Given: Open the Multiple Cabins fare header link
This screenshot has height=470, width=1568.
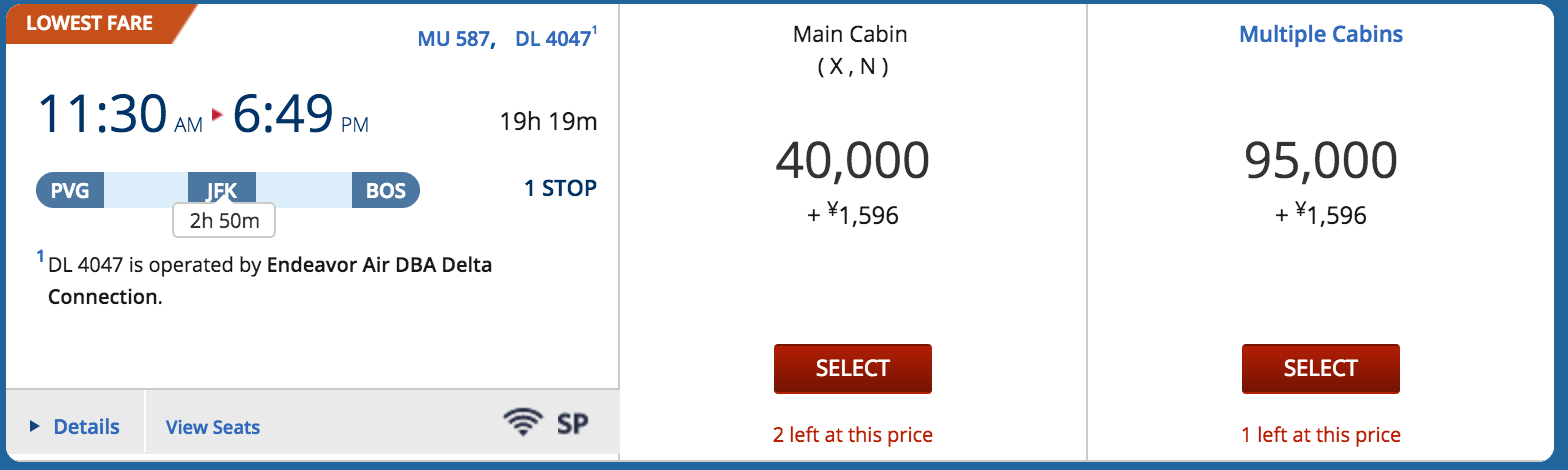Looking at the screenshot, I should tap(1321, 34).
